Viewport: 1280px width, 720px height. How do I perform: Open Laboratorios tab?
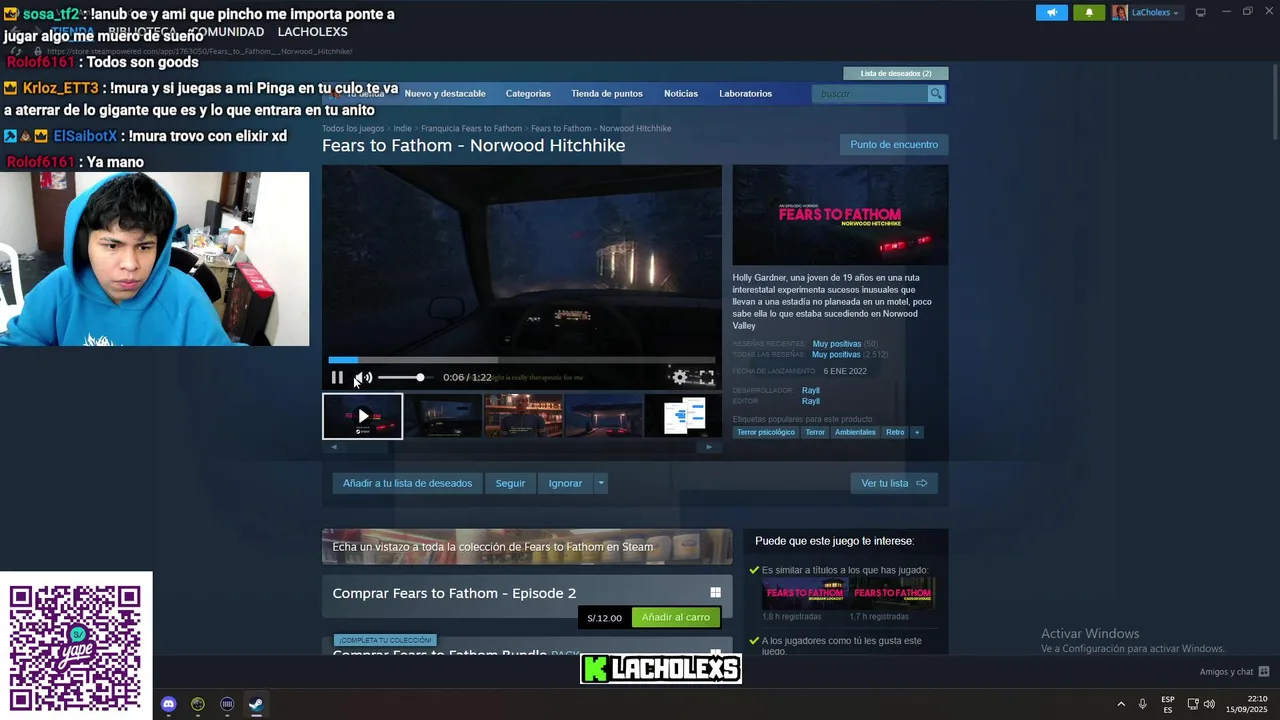[x=746, y=93]
